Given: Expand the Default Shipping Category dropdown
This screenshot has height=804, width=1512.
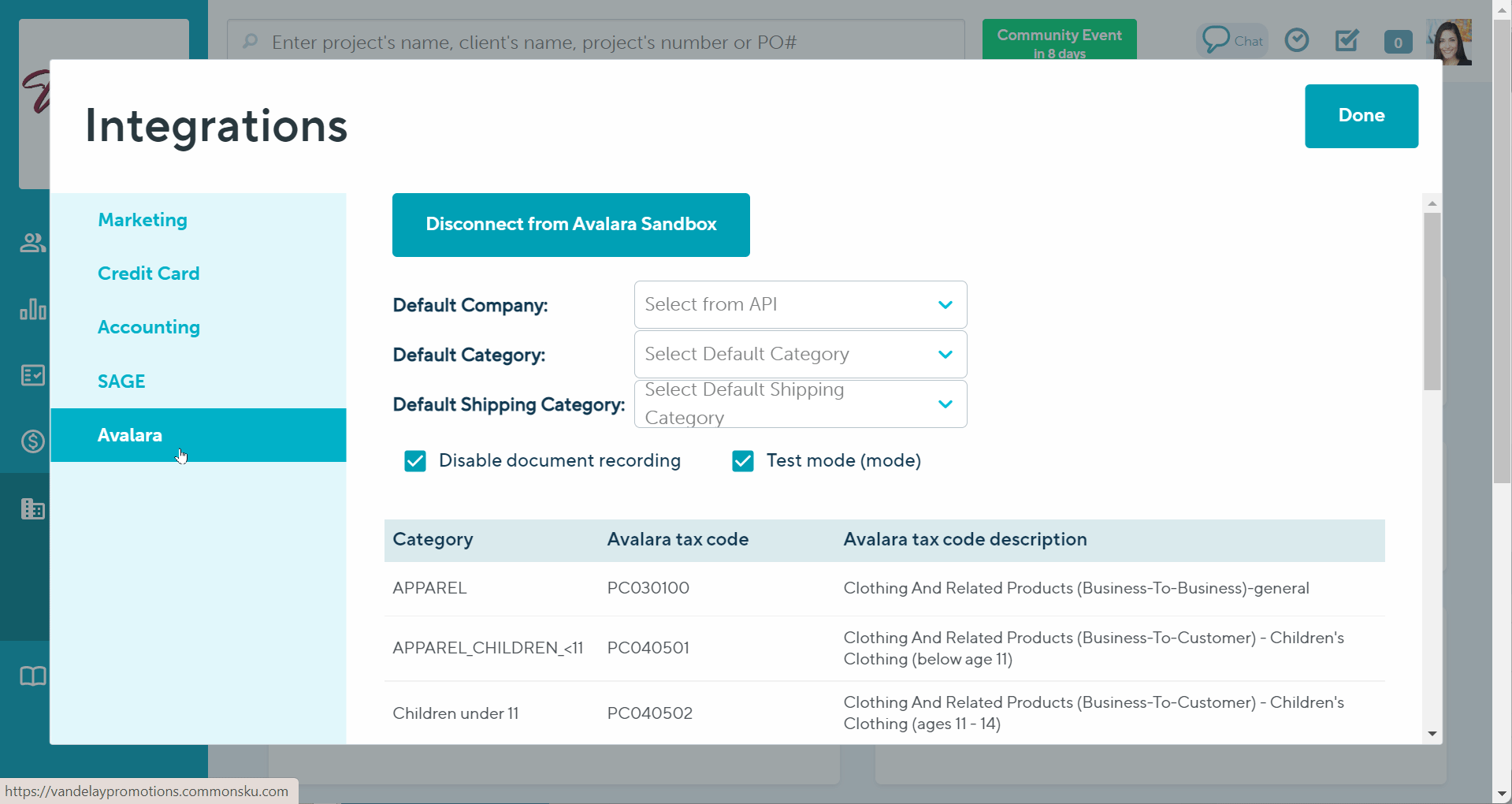Looking at the screenshot, I should click(x=800, y=404).
